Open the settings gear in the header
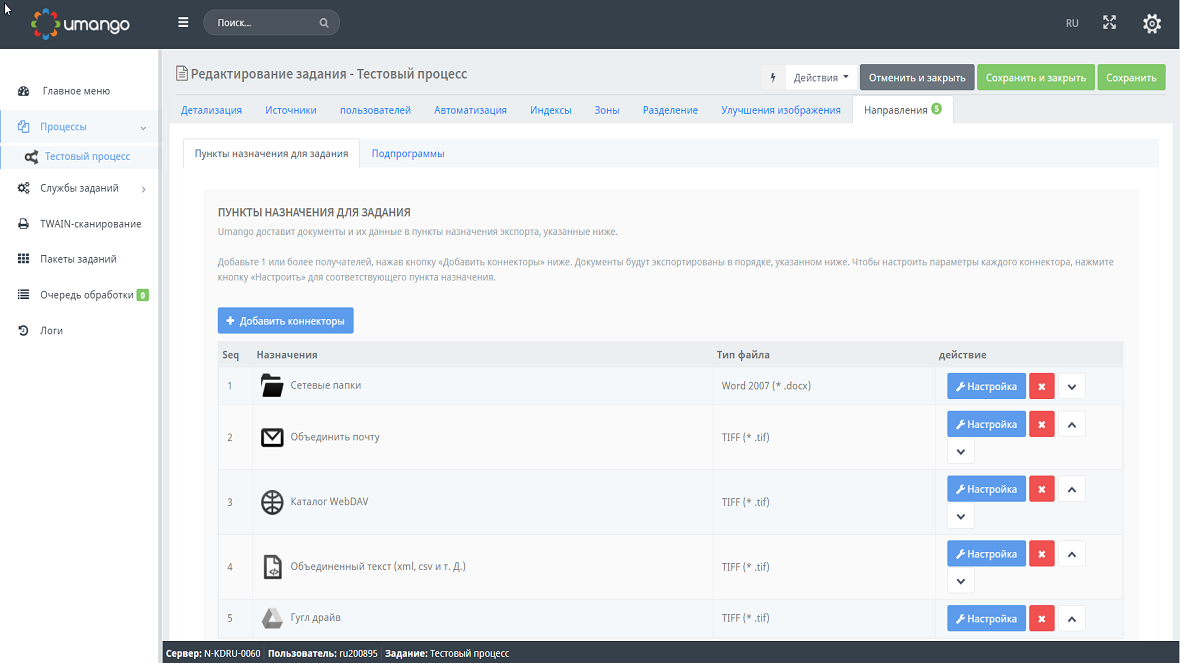 (x=1151, y=22)
